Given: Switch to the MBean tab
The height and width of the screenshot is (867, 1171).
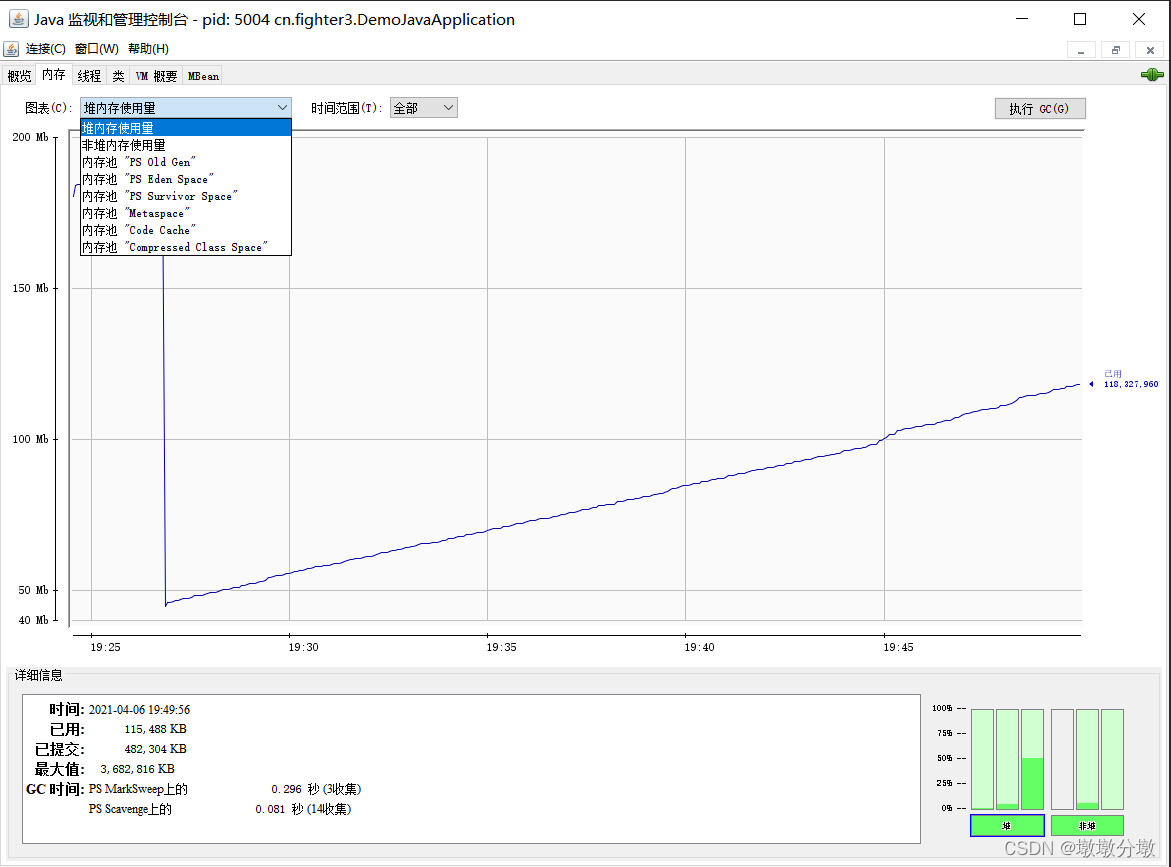Looking at the screenshot, I should click(203, 76).
